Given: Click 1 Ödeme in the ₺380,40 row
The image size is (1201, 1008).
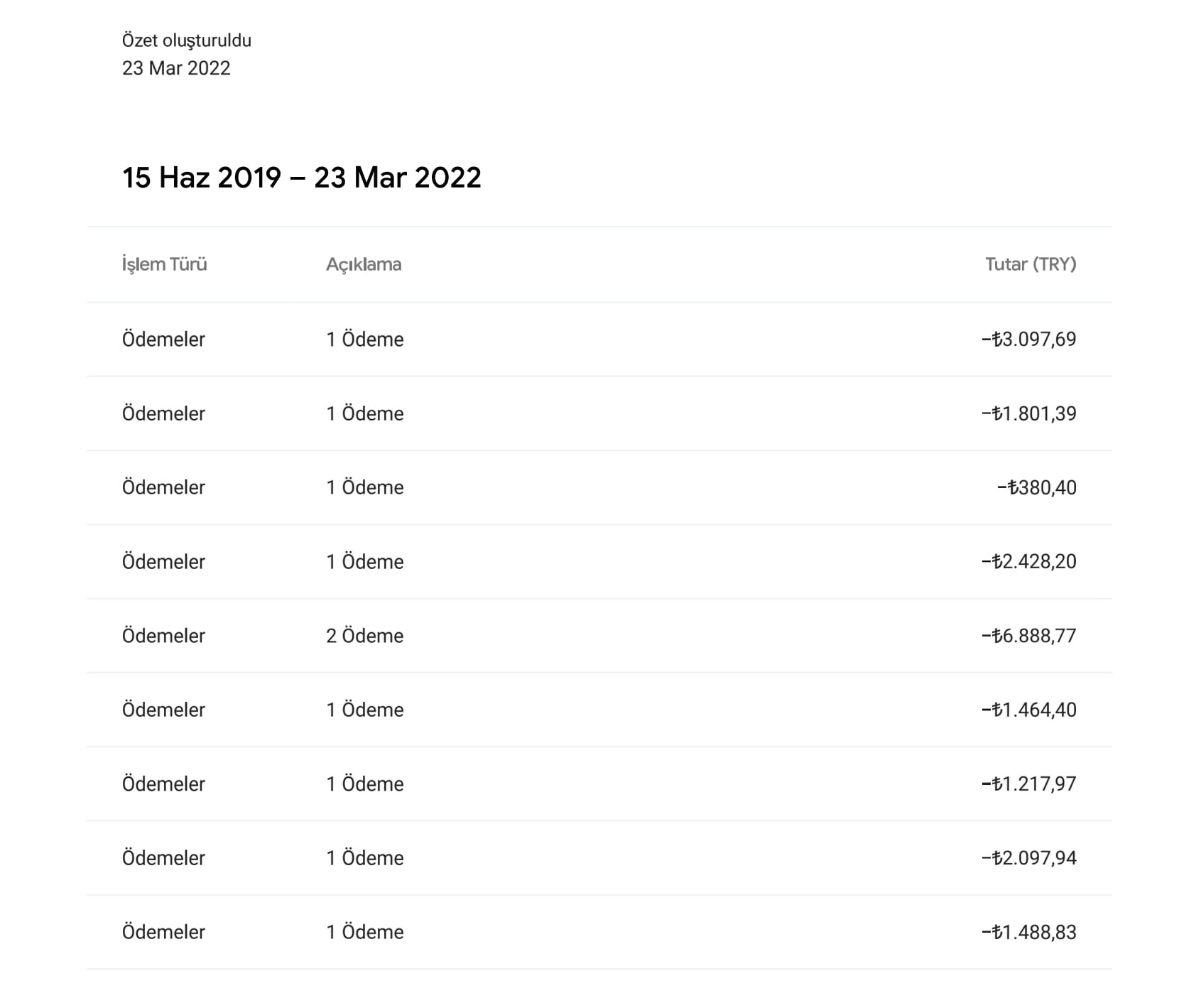Looking at the screenshot, I should coord(364,487).
